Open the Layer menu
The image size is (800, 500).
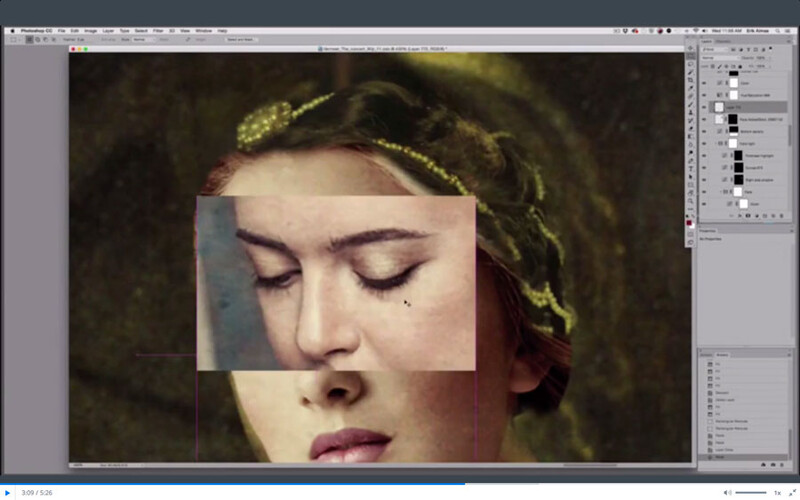[108, 31]
